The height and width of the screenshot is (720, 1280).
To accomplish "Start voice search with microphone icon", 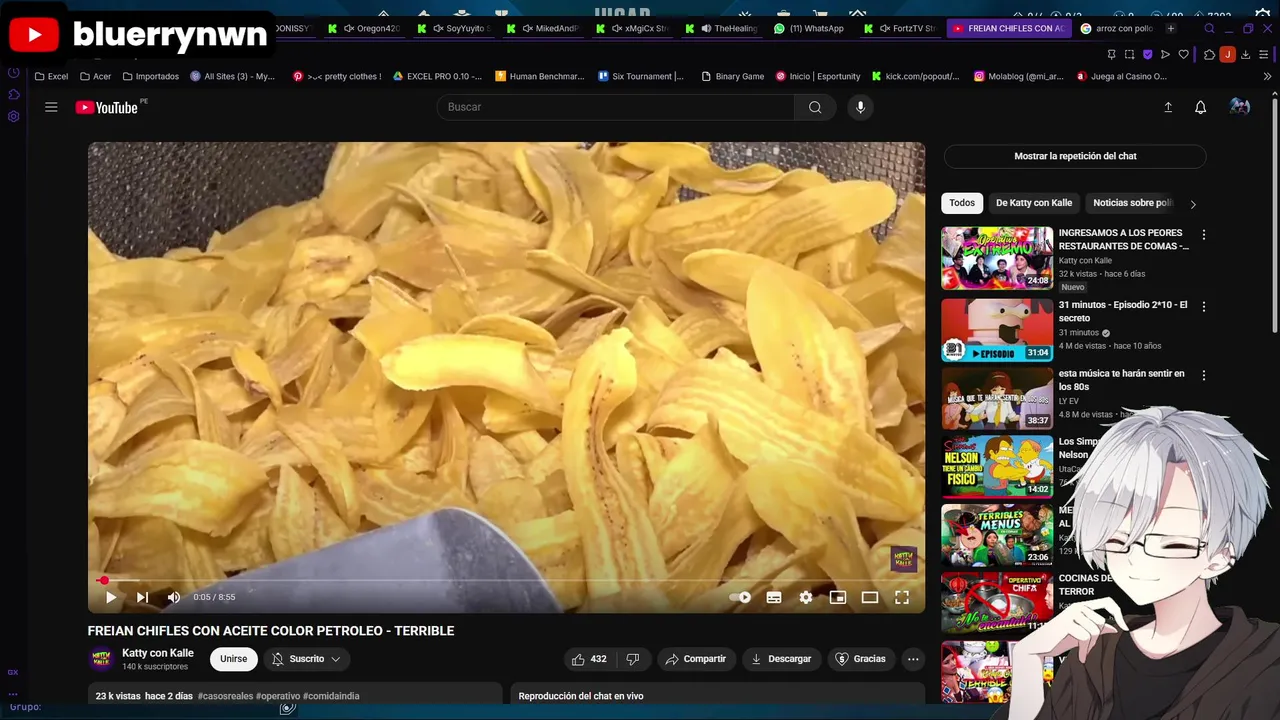I will (x=860, y=107).
